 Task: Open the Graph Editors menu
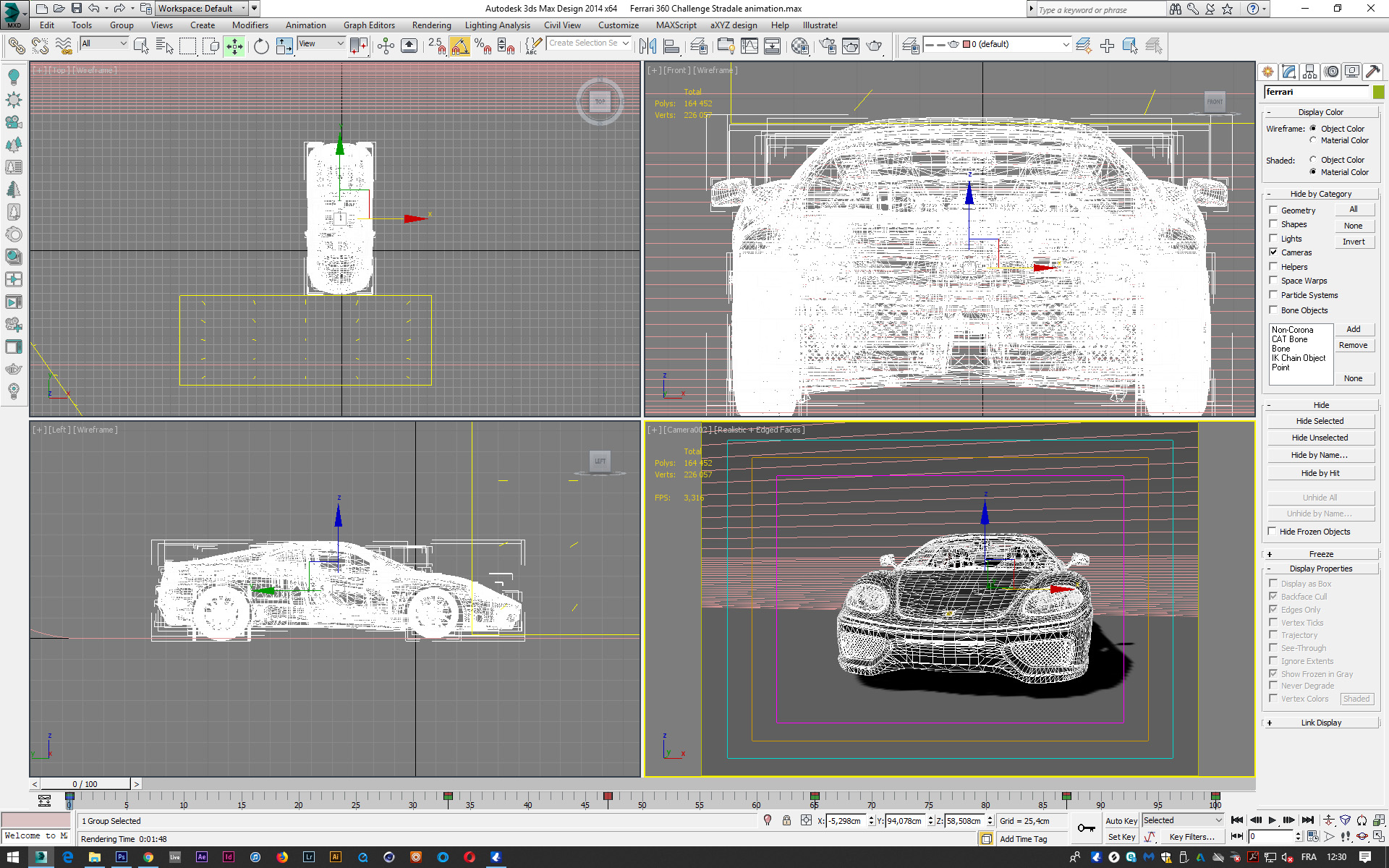tap(369, 25)
